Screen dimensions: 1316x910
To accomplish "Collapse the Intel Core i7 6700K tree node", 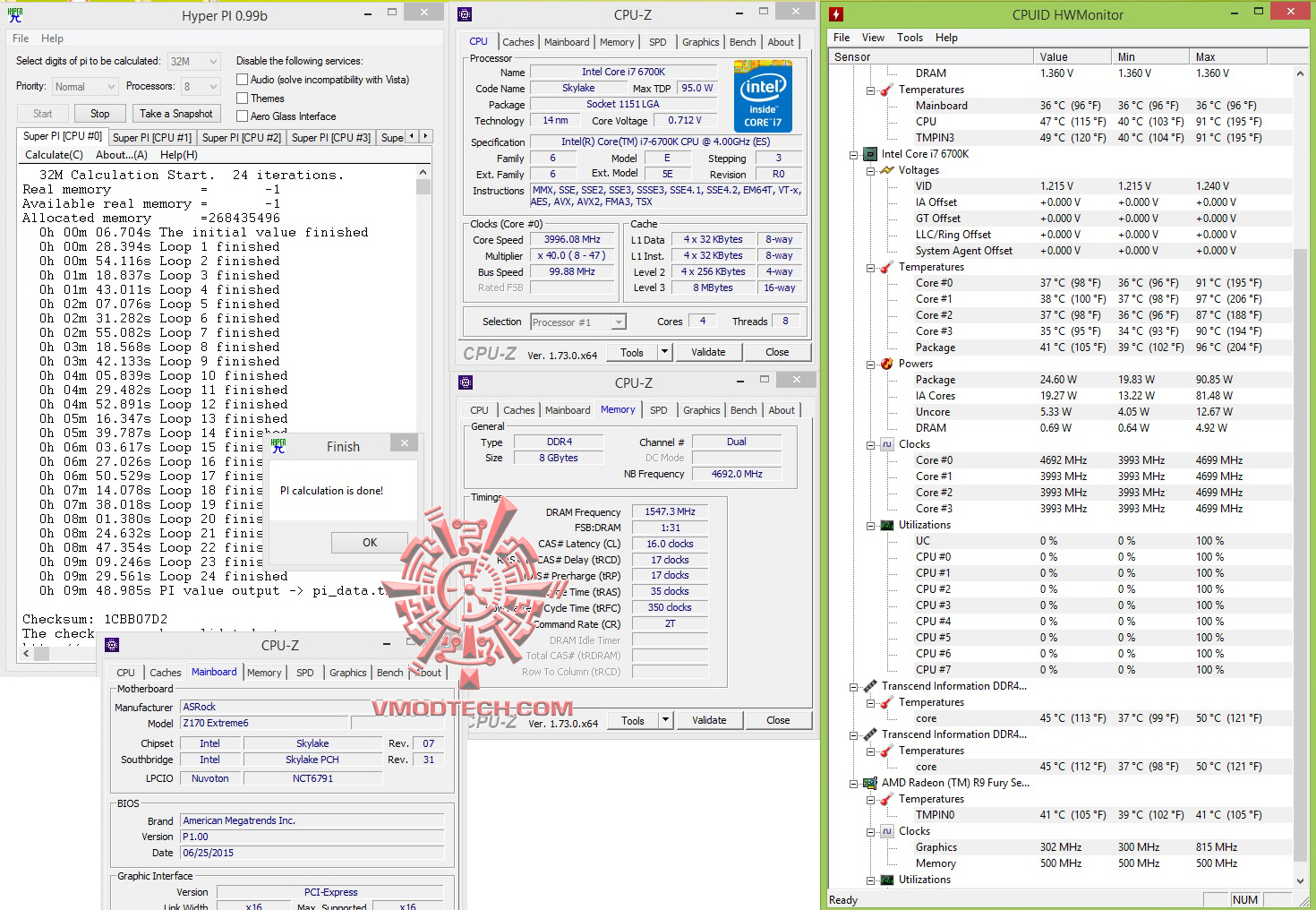I will tap(853, 154).
